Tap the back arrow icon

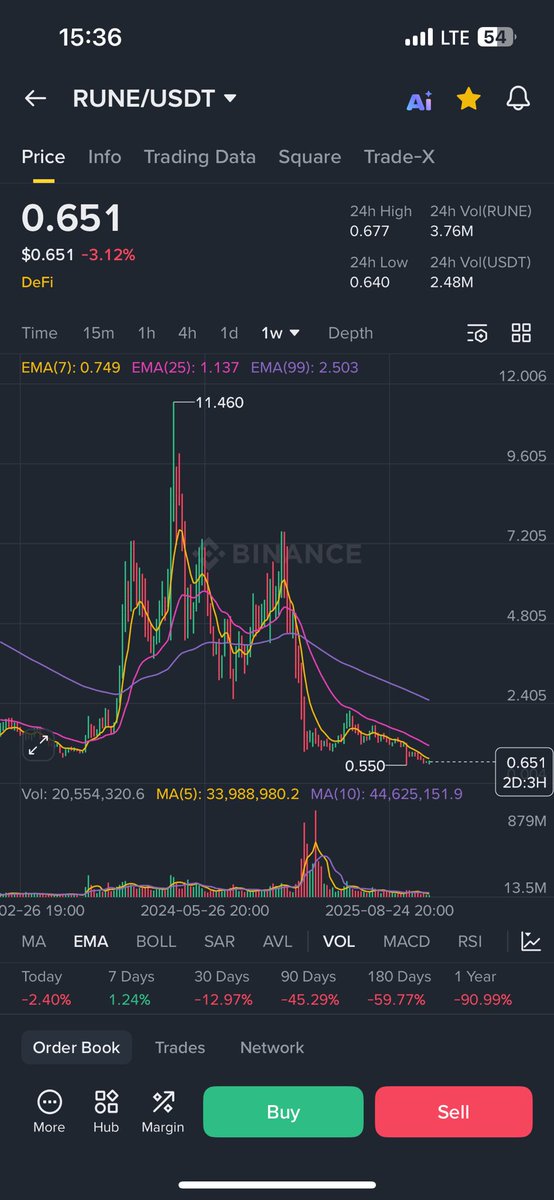click(x=35, y=98)
